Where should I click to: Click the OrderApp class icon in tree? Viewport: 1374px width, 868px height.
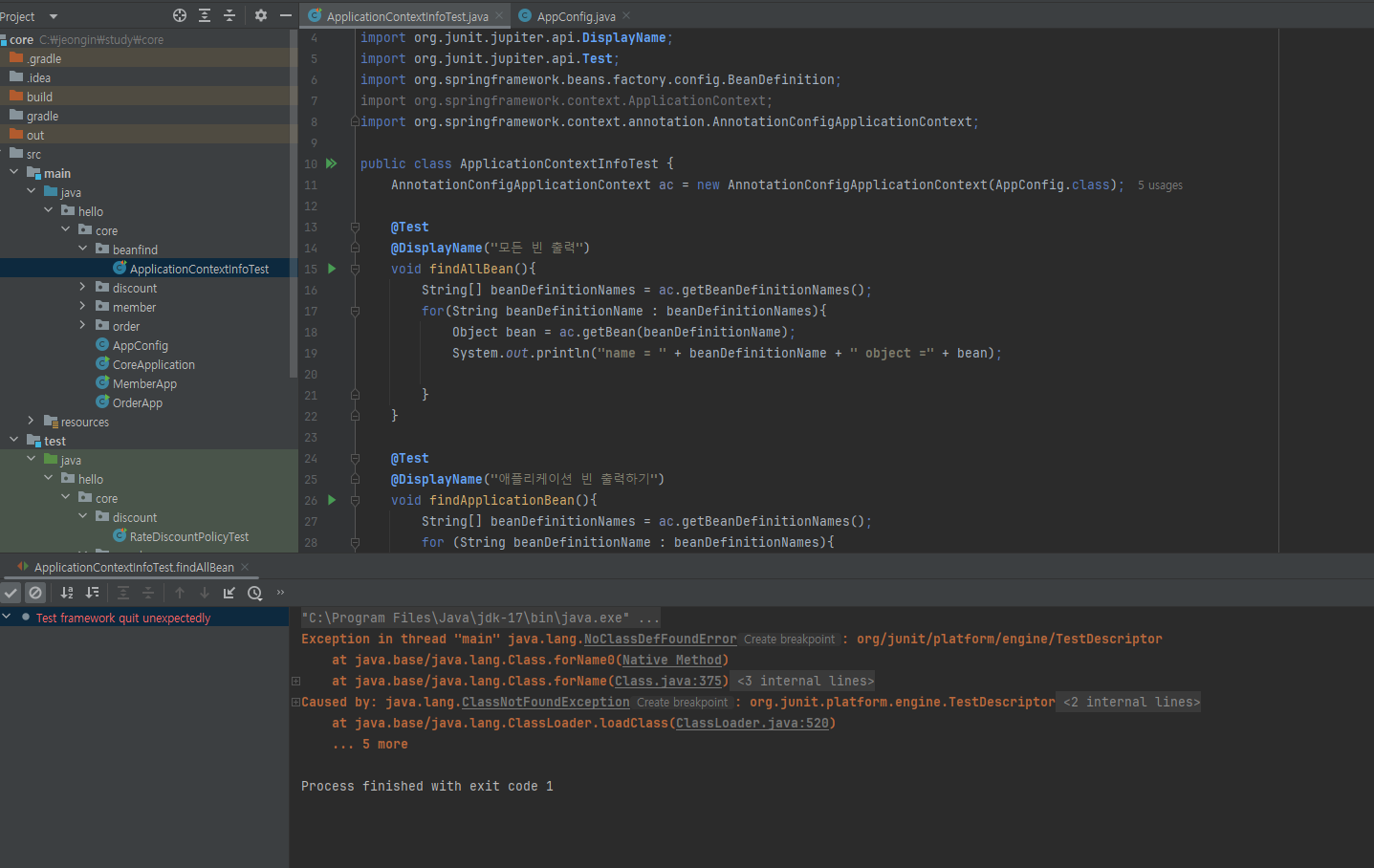tap(102, 402)
